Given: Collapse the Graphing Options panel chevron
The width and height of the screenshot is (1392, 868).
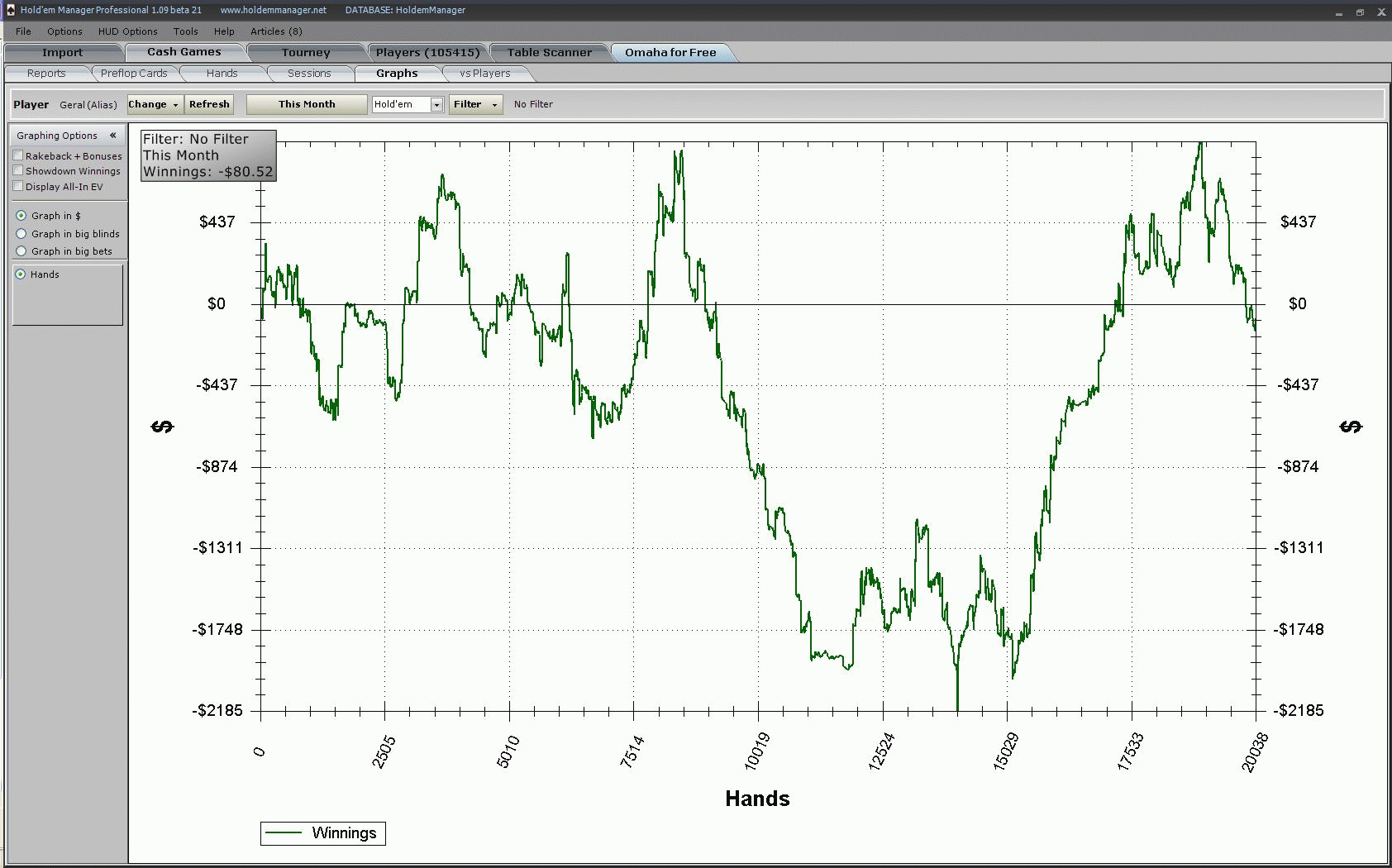Looking at the screenshot, I should coord(112,136).
